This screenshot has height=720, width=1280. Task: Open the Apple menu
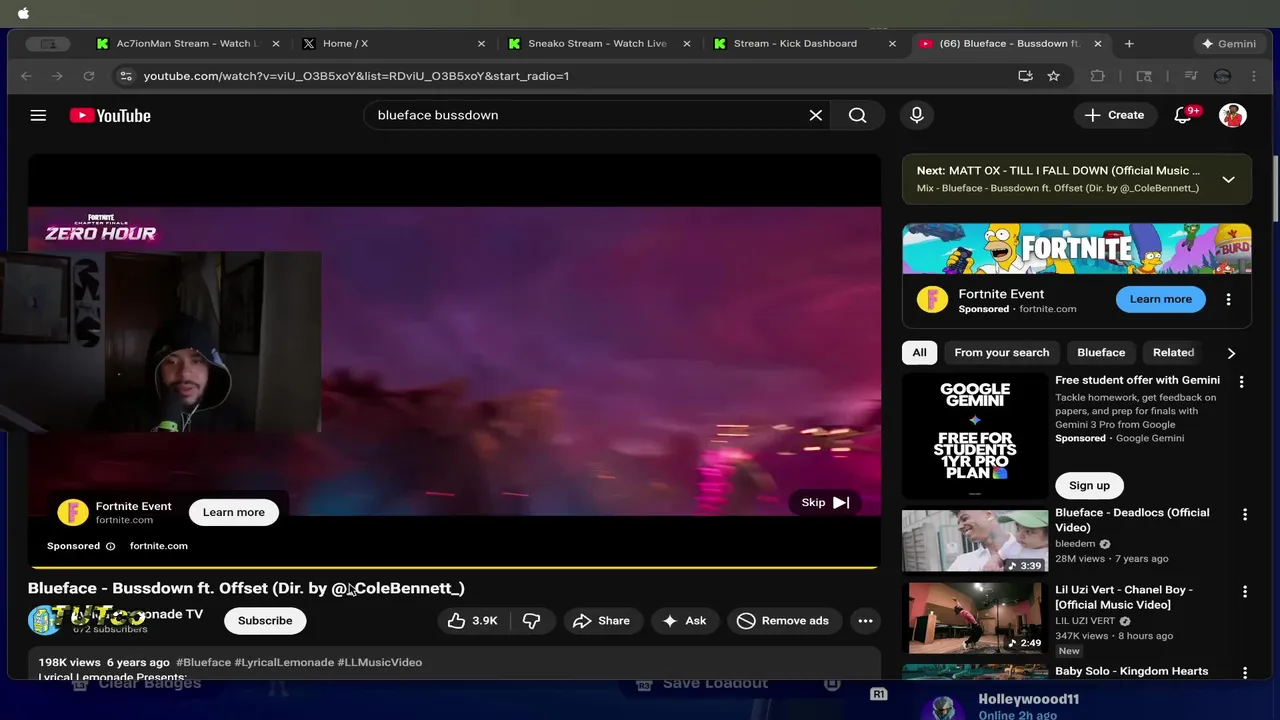click(23, 13)
